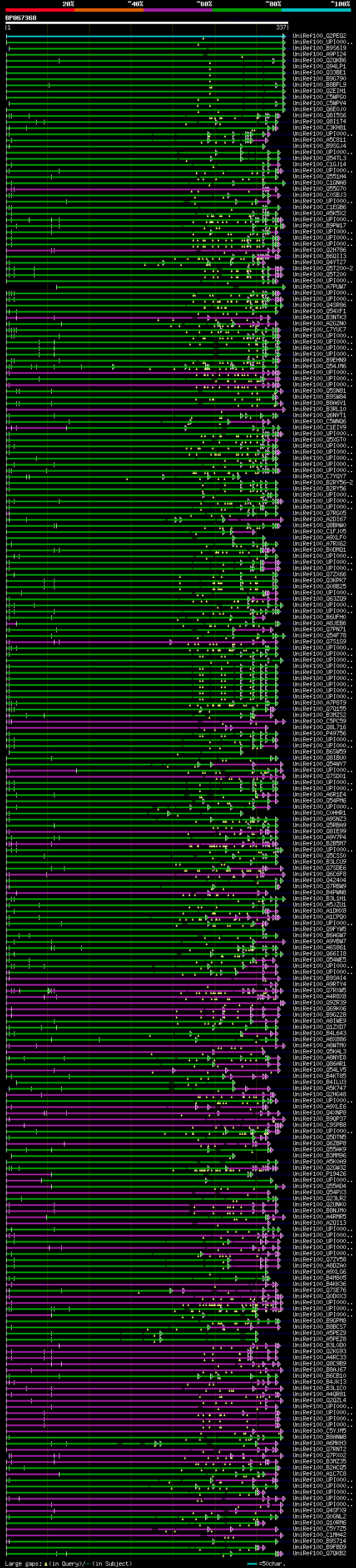Viewport: 356px width, 1568px height.
Task: Click the UniRef100_Q551H4 label
Action: (319, 176)
